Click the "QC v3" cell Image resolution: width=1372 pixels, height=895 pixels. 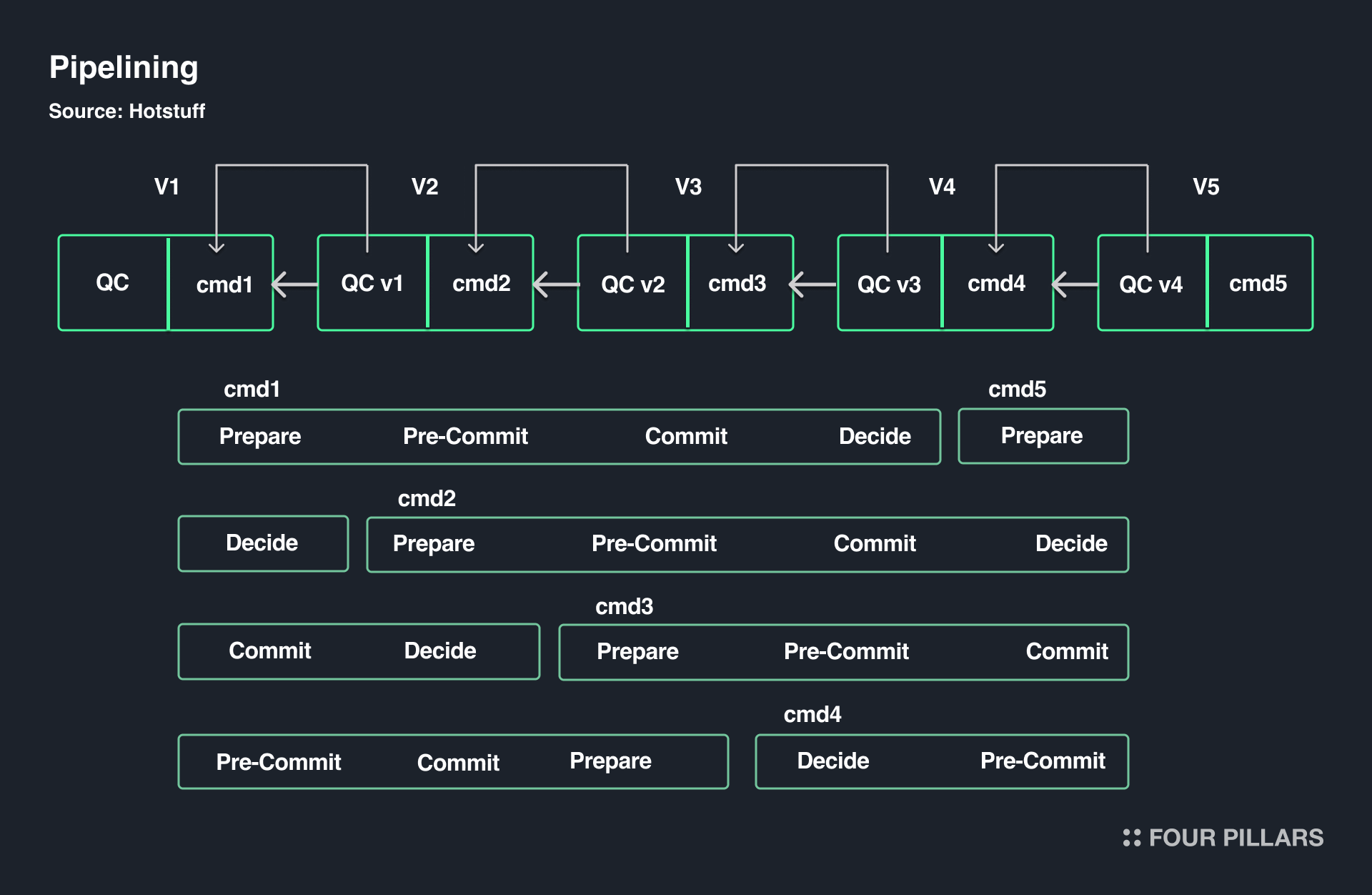(x=890, y=283)
